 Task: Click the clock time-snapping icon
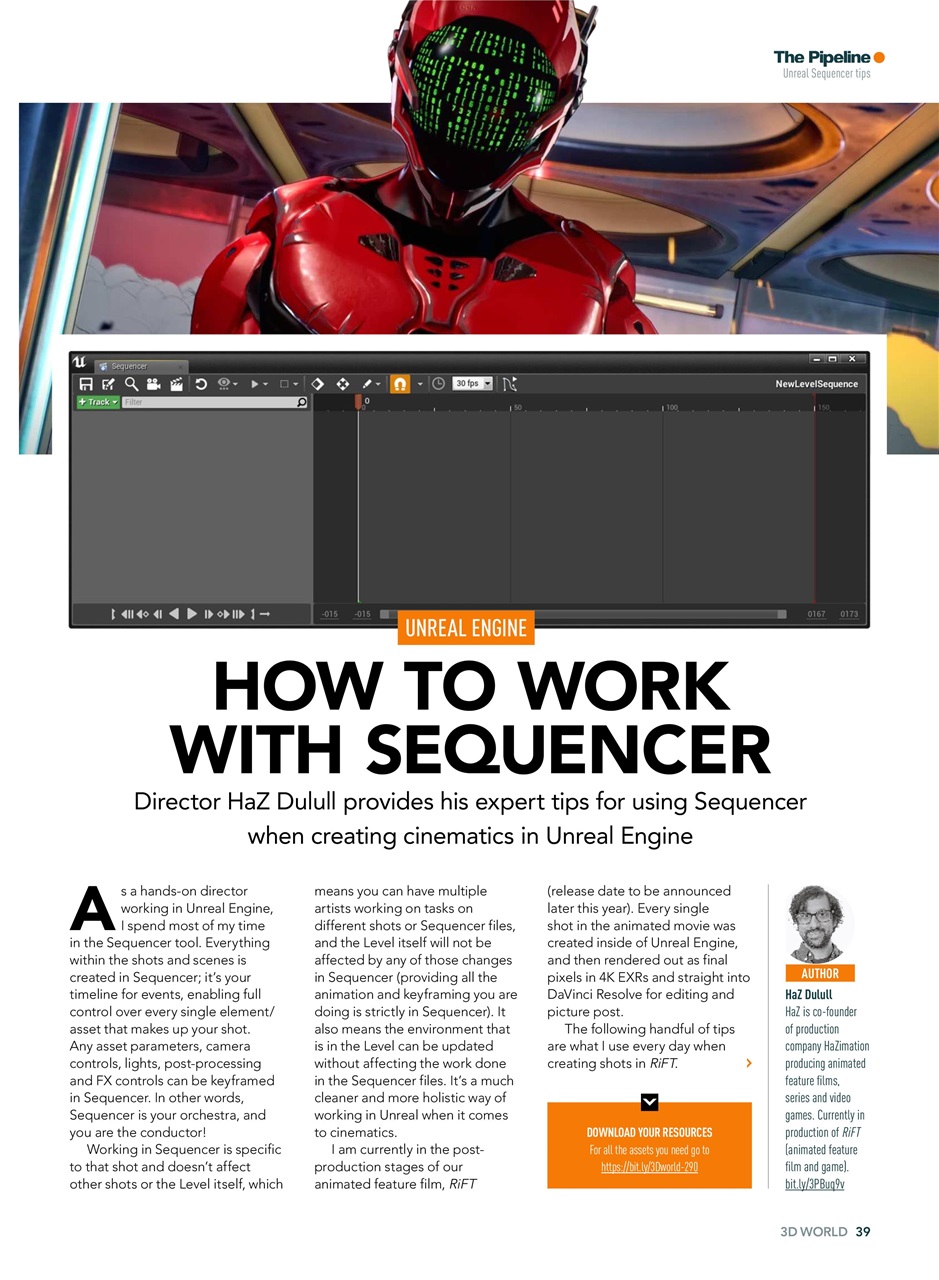pyautogui.click(x=440, y=383)
